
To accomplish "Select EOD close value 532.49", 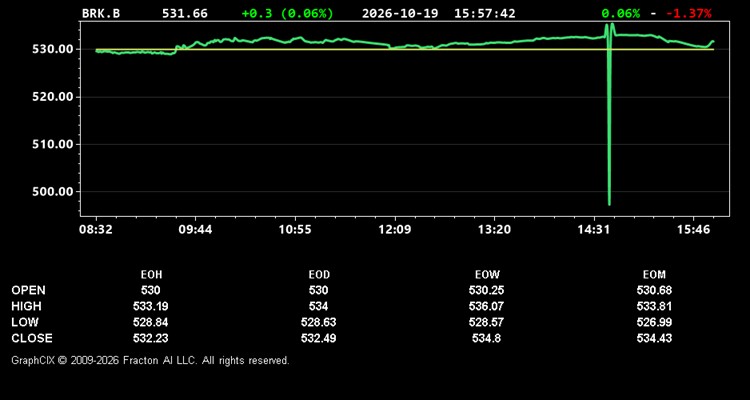I will [x=319, y=338].
